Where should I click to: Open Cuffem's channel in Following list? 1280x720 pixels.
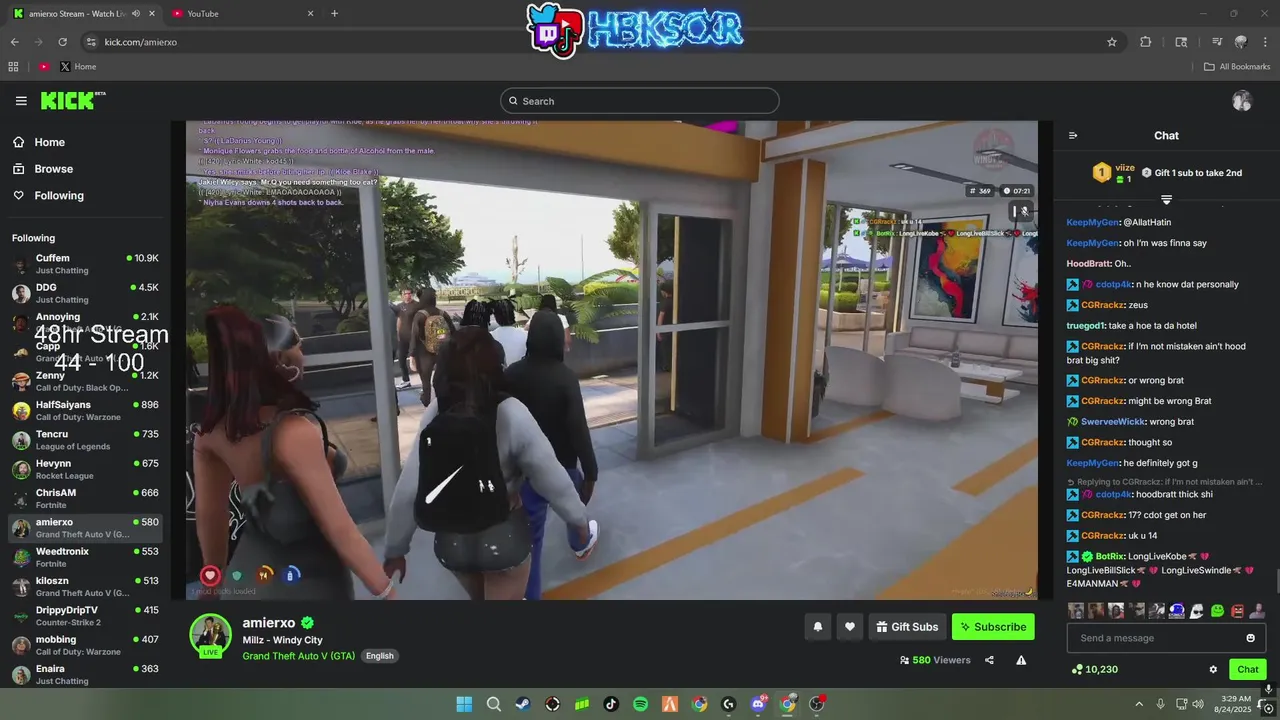click(85, 264)
